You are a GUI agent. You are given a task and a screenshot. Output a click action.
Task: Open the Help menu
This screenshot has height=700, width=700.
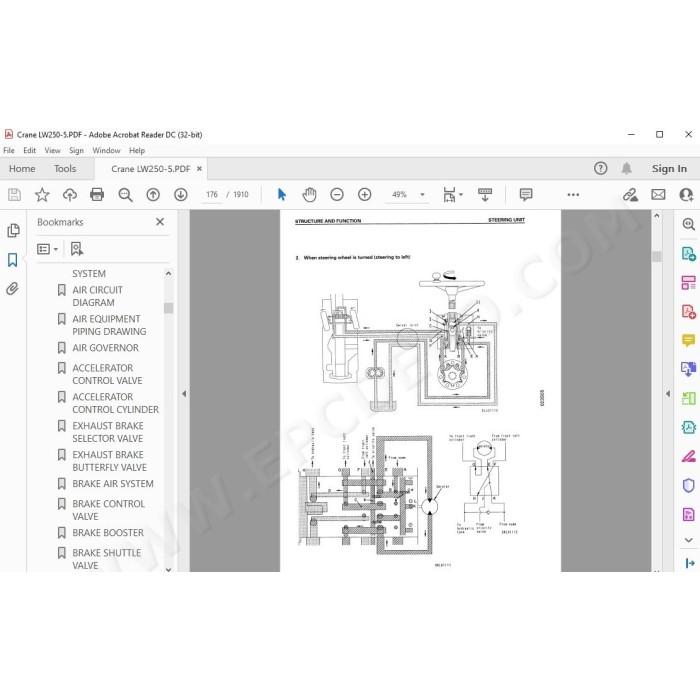click(137, 150)
